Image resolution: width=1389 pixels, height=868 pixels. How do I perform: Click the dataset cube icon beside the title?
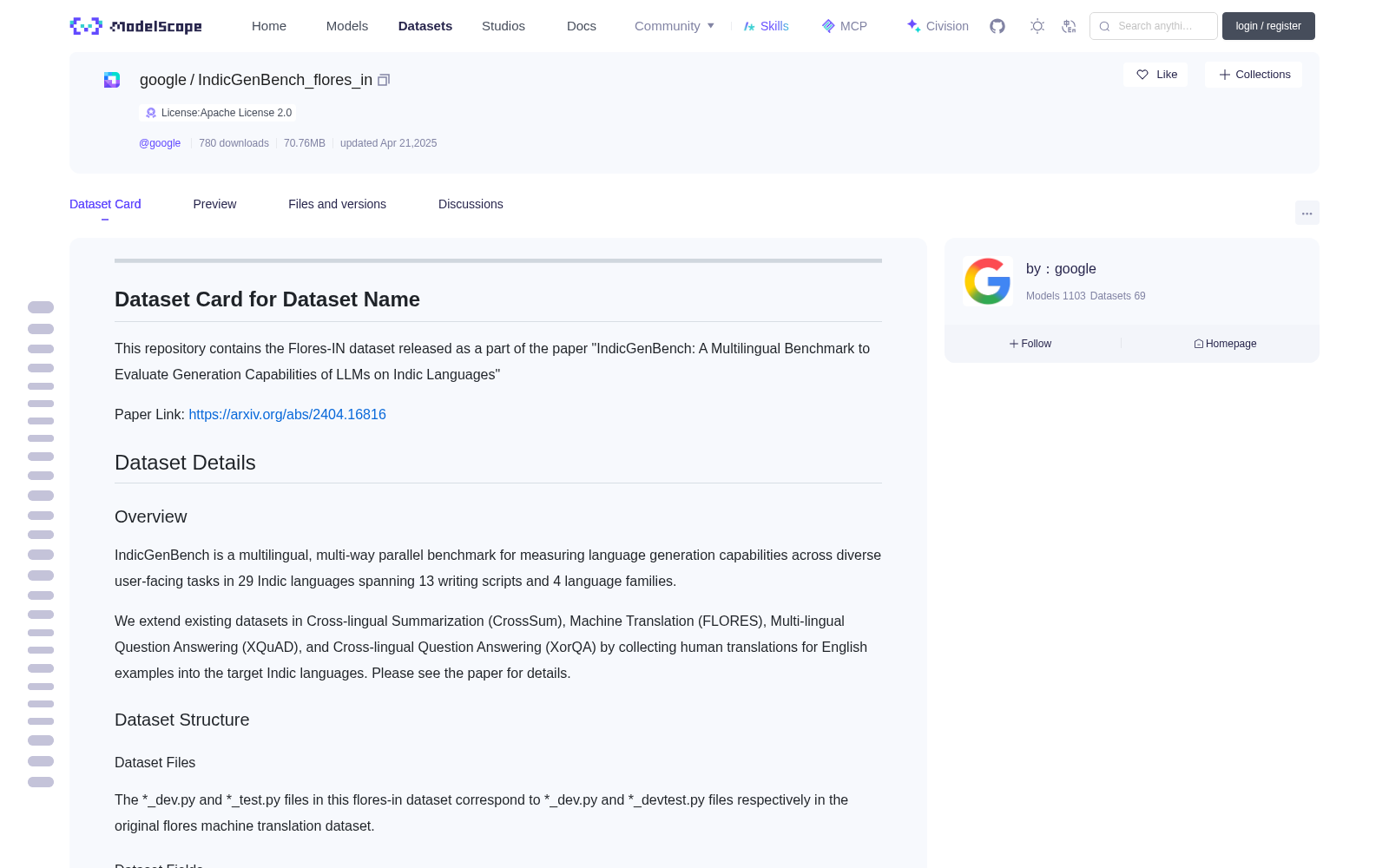(112, 80)
